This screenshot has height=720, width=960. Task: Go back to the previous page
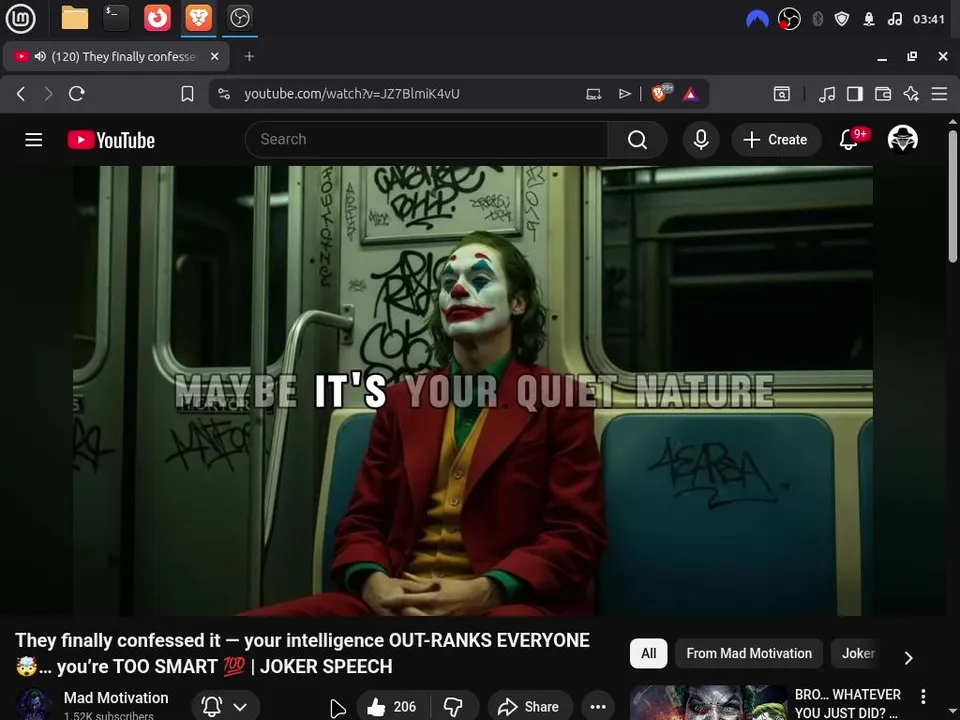pyautogui.click(x=21, y=94)
